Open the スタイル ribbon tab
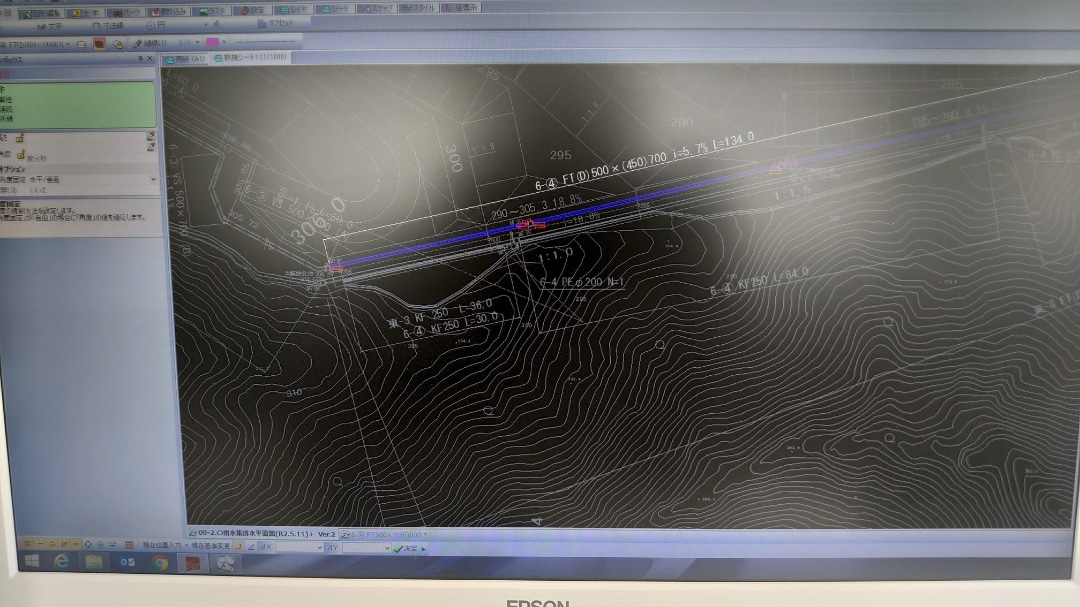 point(419,8)
